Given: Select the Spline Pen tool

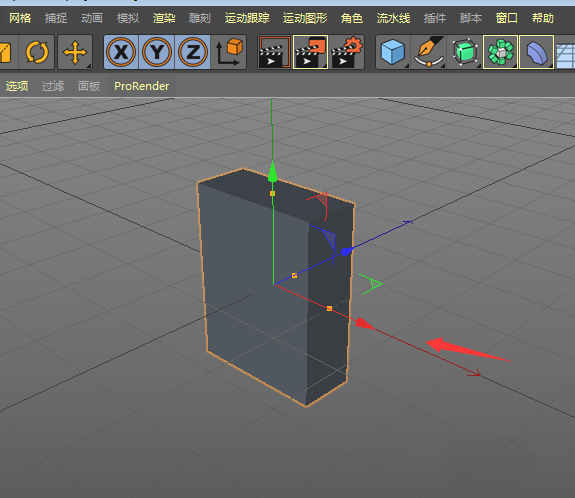Looking at the screenshot, I should coord(428,52).
